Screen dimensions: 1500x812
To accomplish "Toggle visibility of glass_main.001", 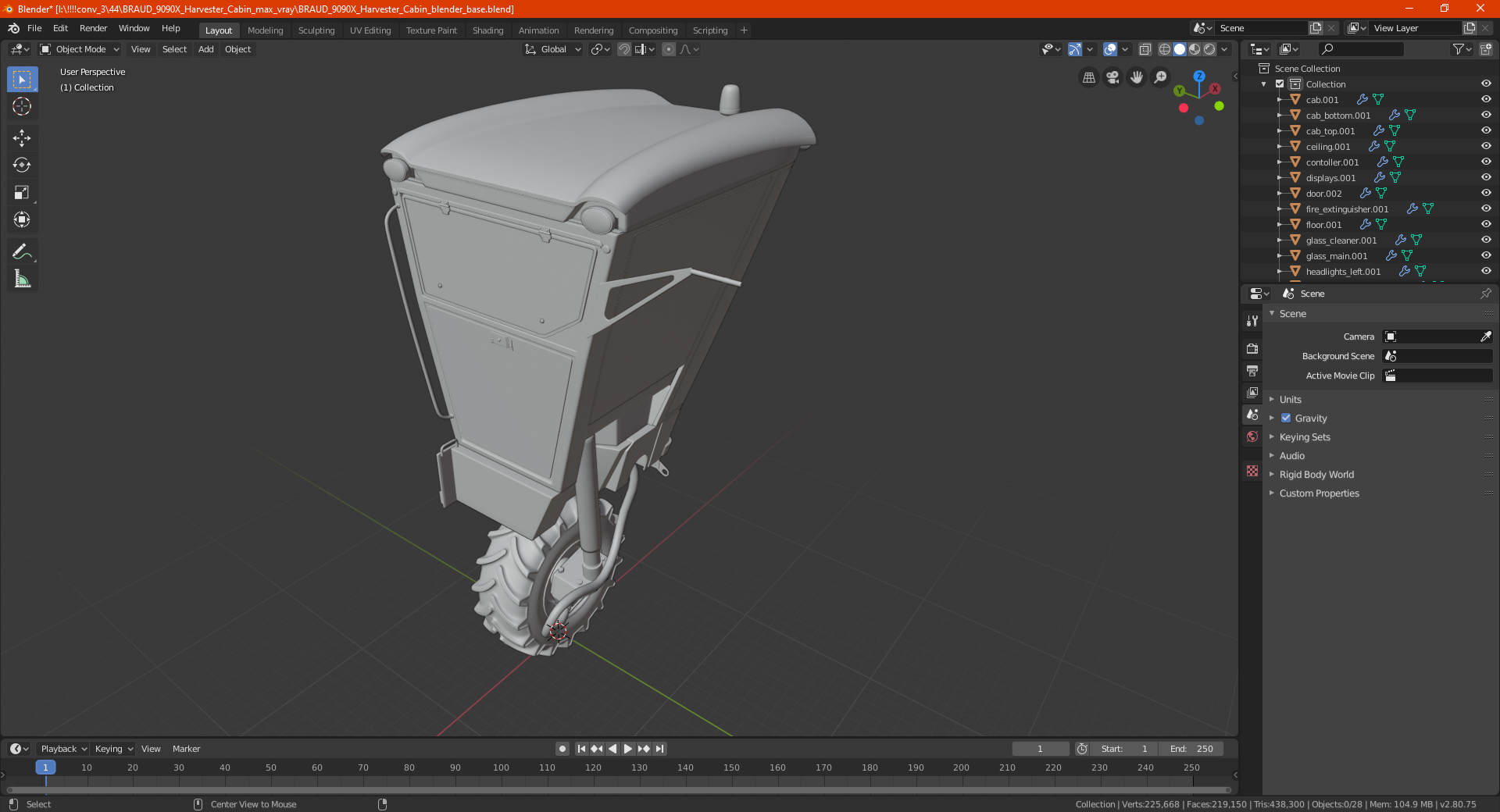I will click(x=1486, y=256).
